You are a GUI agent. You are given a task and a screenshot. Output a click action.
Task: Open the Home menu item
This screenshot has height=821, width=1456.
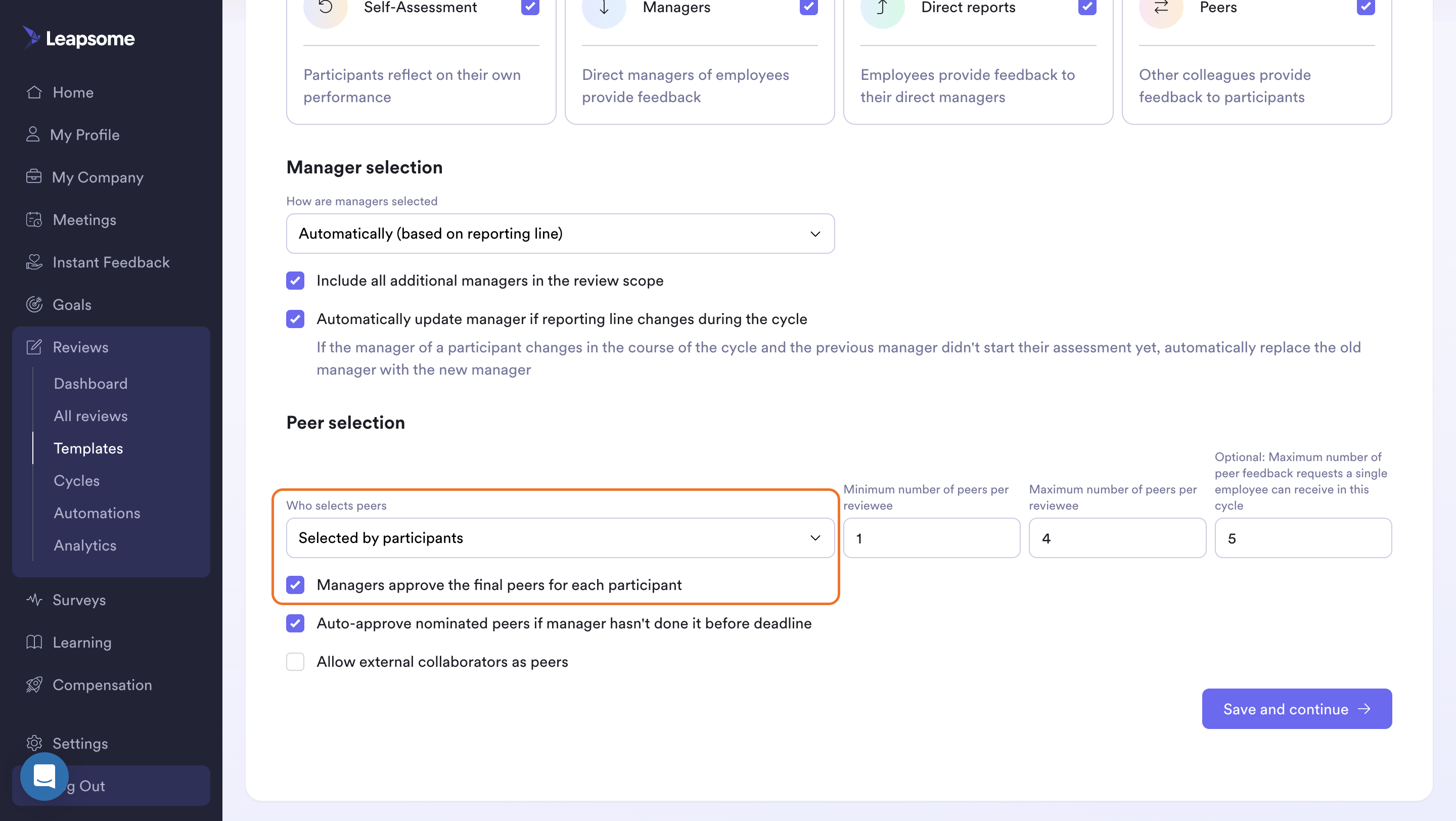(73, 92)
